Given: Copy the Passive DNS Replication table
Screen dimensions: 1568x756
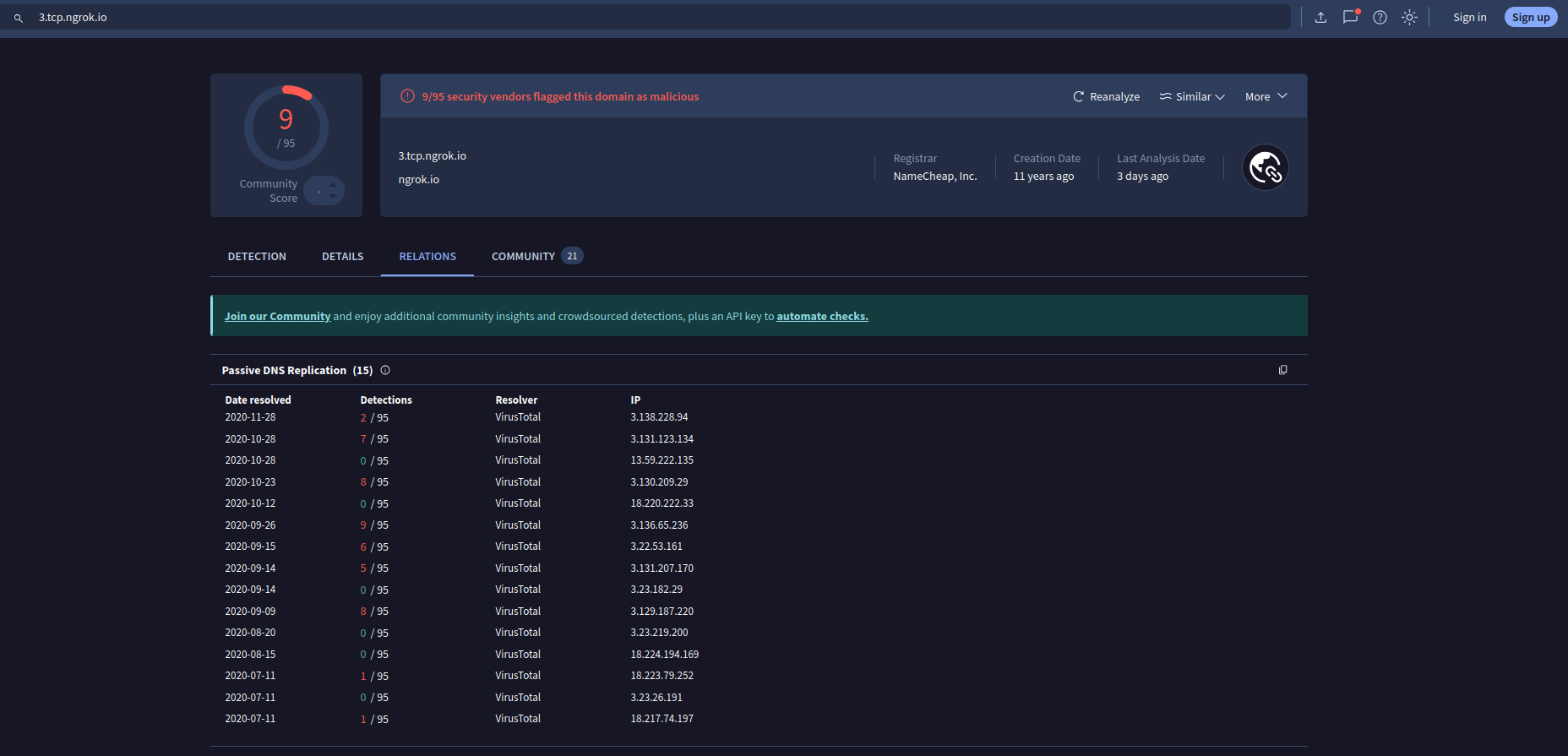Looking at the screenshot, I should [1282, 370].
